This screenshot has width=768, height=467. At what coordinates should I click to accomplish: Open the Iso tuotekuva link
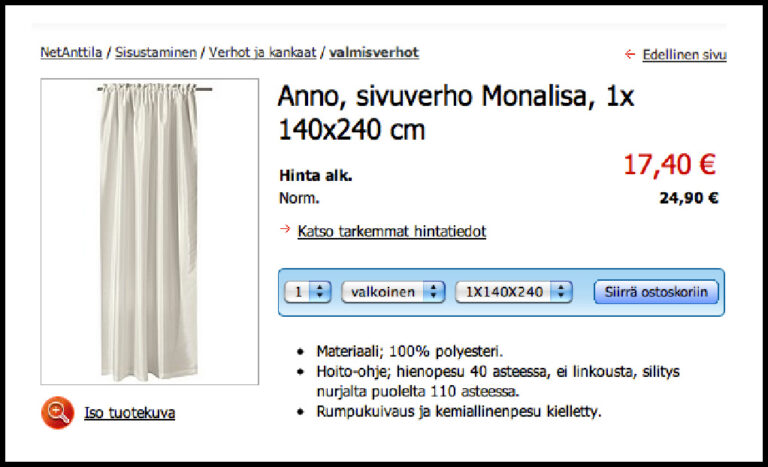click(x=129, y=413)
